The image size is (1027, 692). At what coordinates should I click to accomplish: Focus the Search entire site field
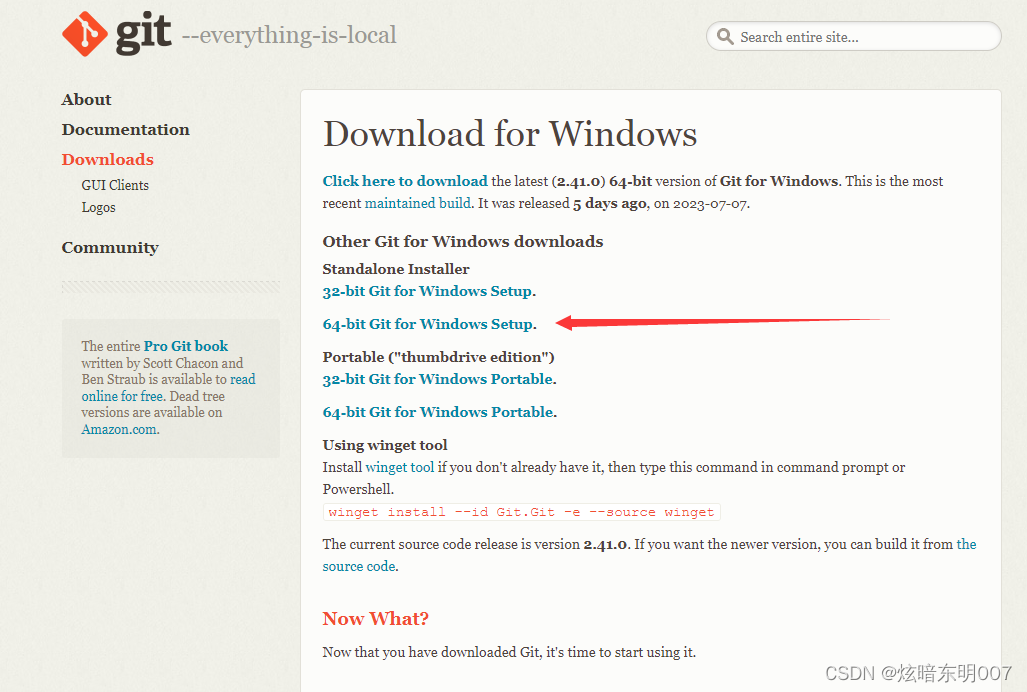pos(853,37)
